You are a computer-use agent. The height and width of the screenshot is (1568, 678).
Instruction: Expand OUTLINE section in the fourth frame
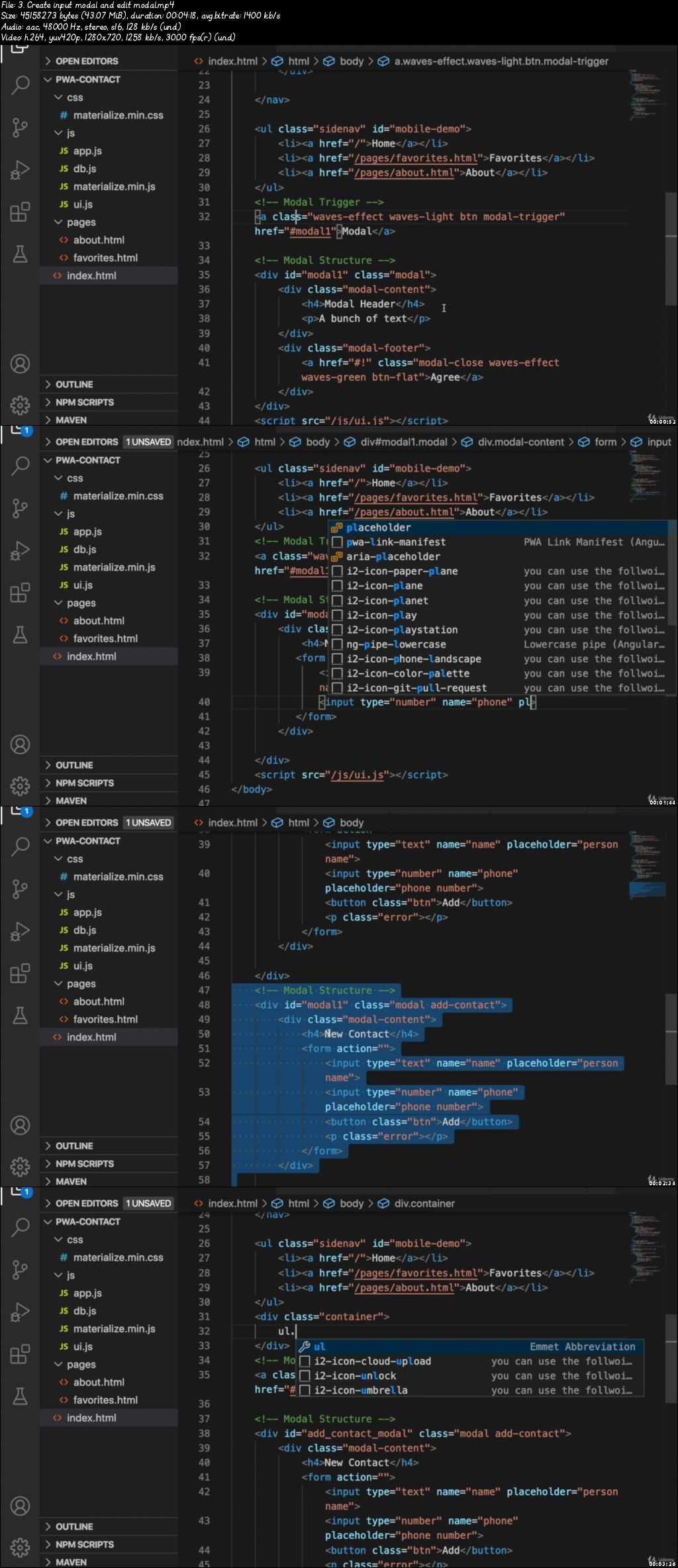pos(48,1527)
